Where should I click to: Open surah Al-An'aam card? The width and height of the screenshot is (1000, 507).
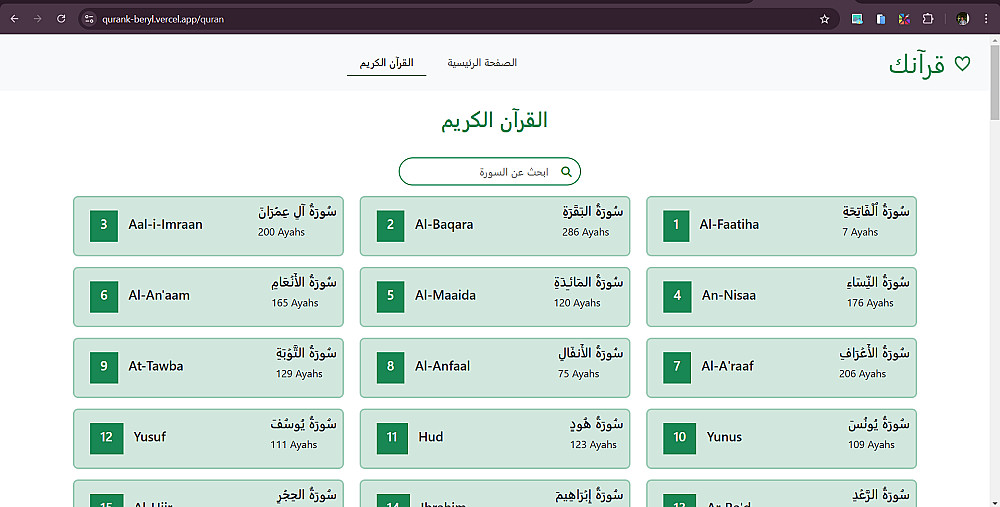[209, 297]
